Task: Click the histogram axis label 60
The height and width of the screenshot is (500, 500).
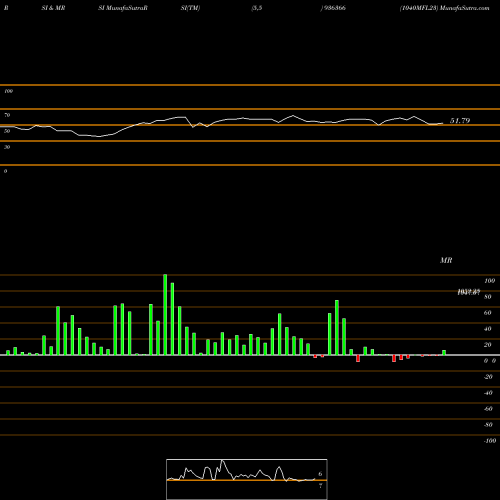Action: [487, 313]
